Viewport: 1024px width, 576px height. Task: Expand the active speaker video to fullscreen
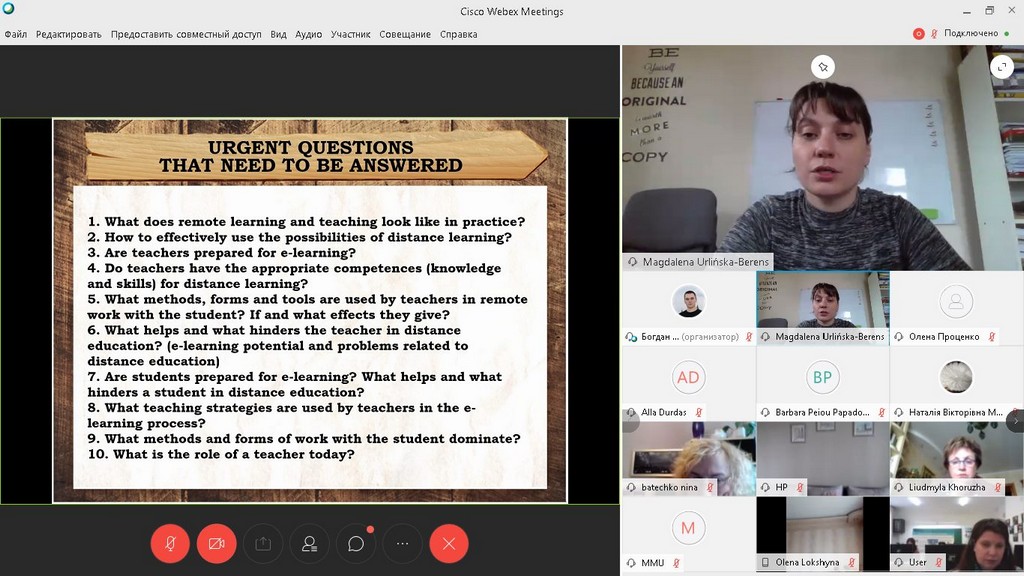click(1001, 67)
